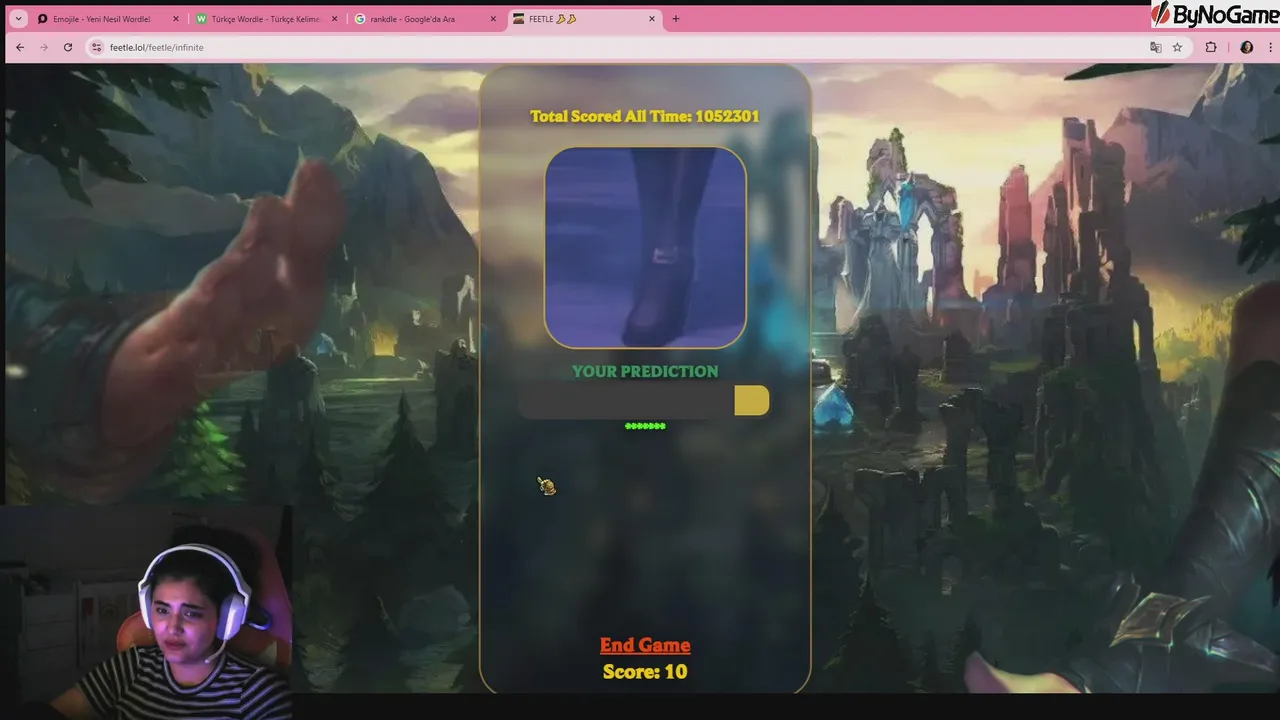Translate this page using the translate icon
Image resolution: width=1280 pixels, height=720 pixels.
[x=1156, y=47]
